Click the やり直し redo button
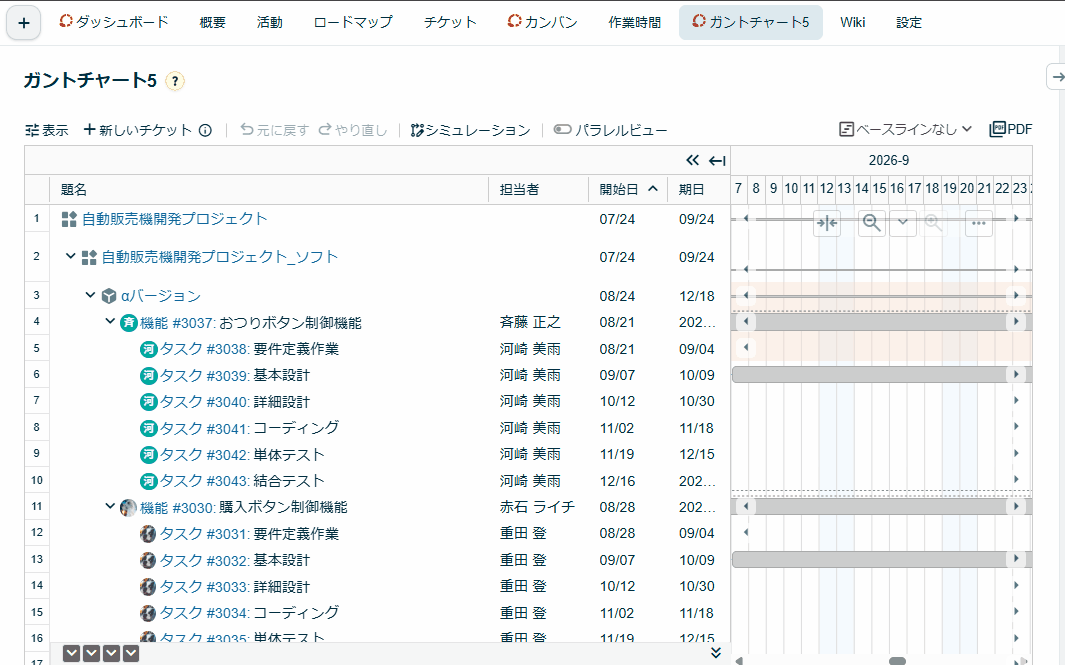 tap(353, 130)
